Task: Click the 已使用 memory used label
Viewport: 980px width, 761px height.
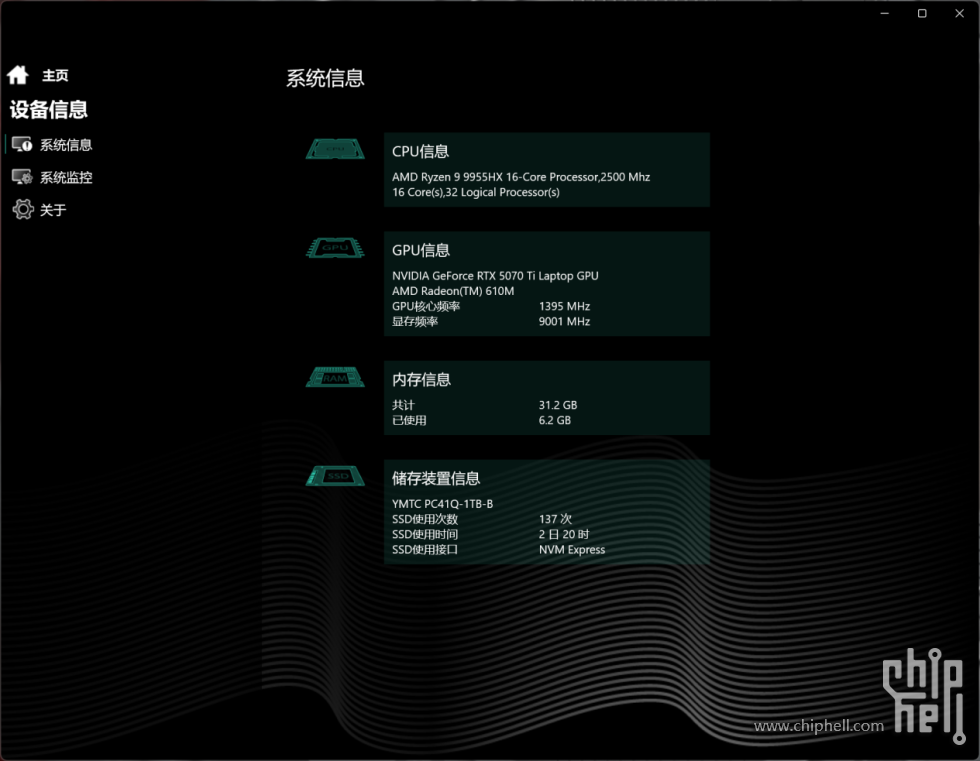Action: [409, 420]
